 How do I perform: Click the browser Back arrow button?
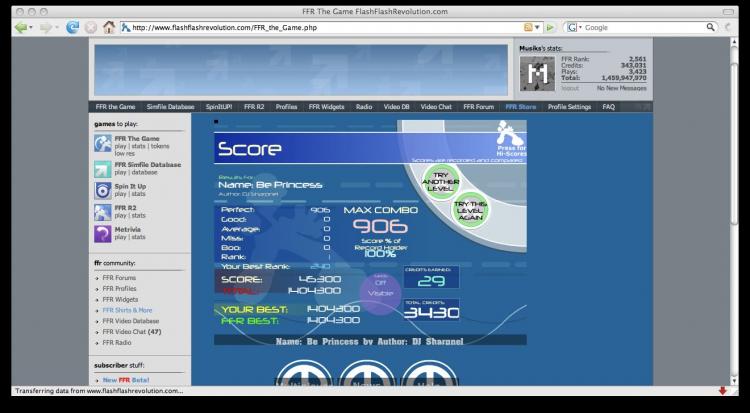click(22, 27)
